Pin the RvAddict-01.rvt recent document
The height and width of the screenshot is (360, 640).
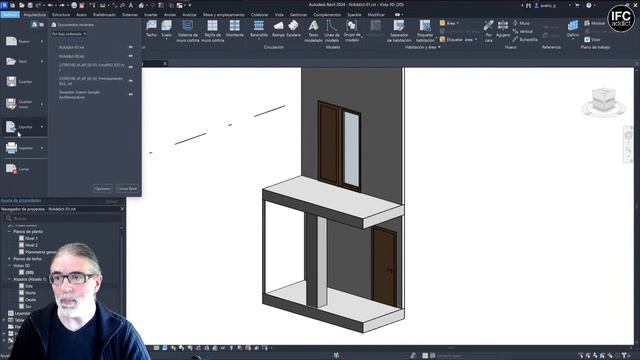(131, 47)
